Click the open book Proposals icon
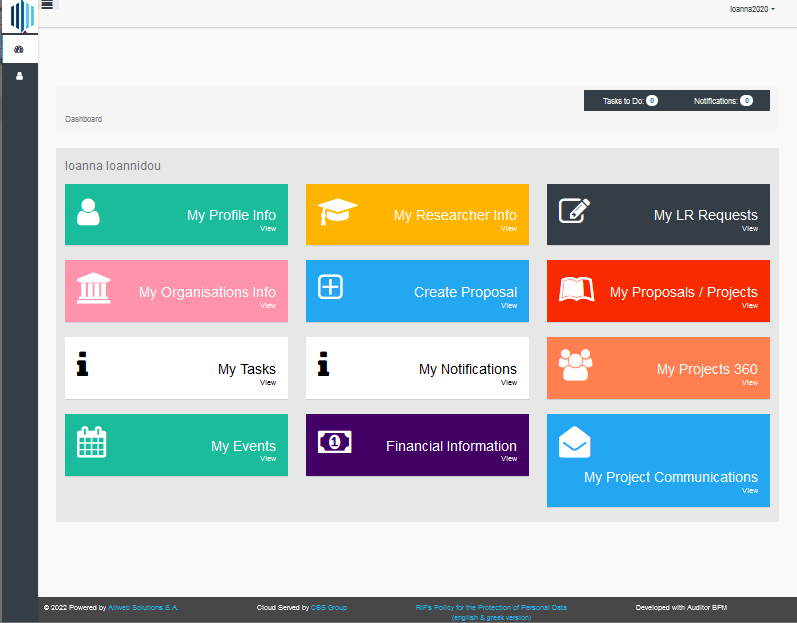Screen dimensions: 797x623 tap(576, 290)
